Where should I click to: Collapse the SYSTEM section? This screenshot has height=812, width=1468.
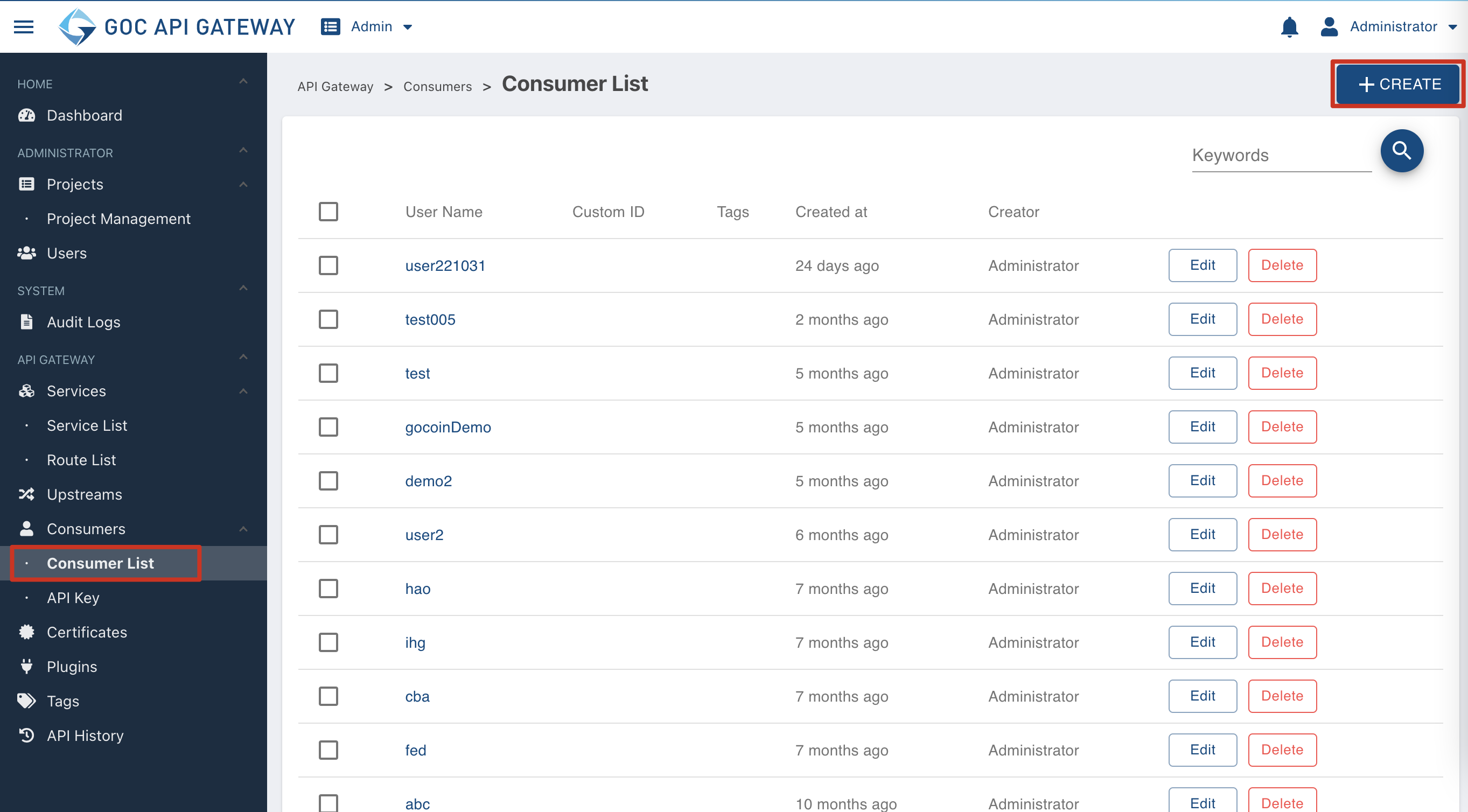tap(243, 288)
